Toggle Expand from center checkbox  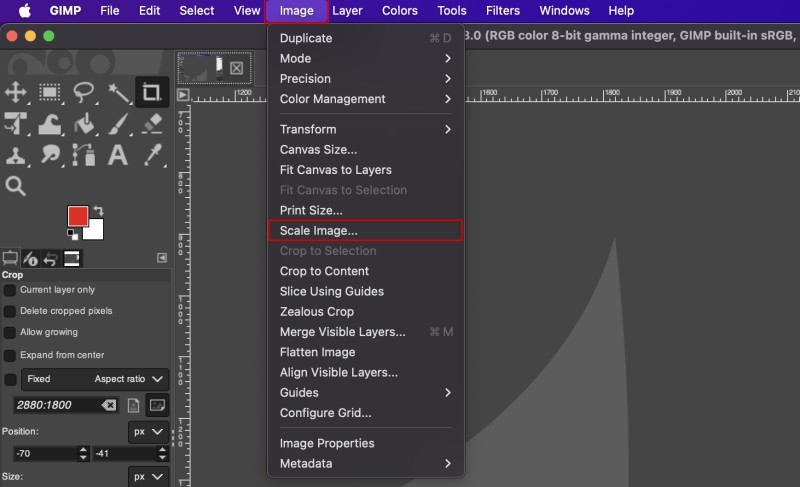point(10,355)
